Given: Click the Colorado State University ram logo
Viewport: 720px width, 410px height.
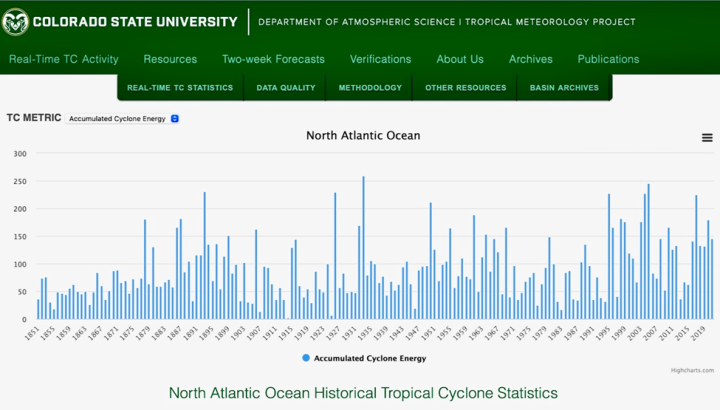Looking at the screenshot, I should coord(15,21).
